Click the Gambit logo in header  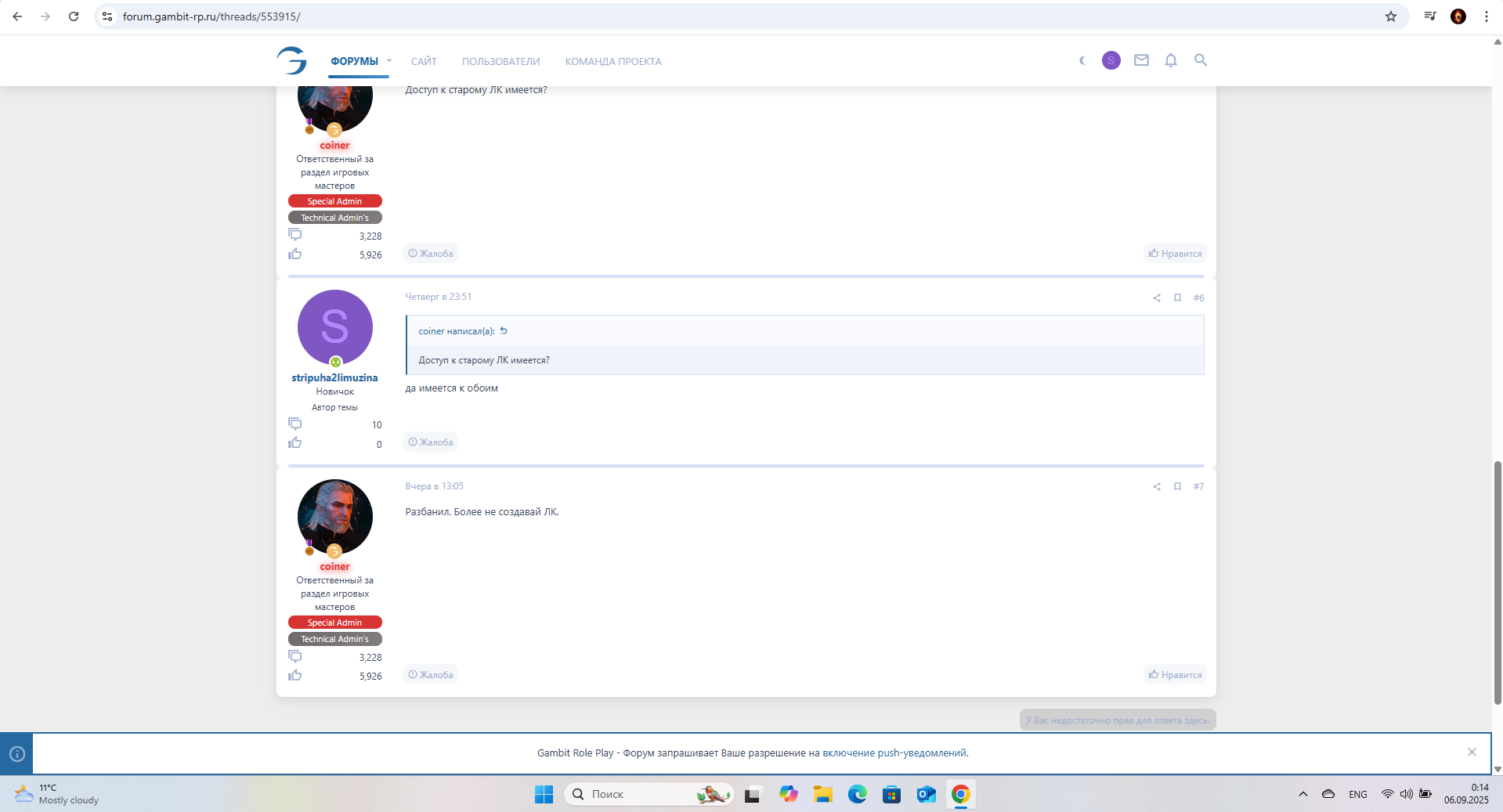coord(292,60)
